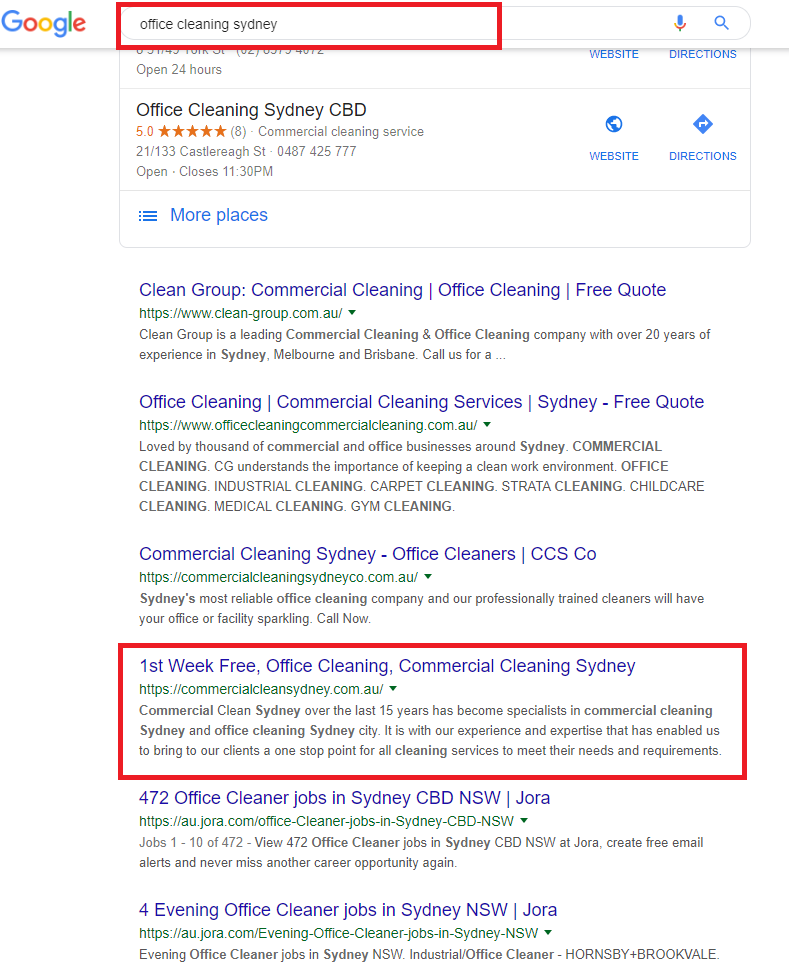
Task: Expand dropdown arrow next to commercialcleaningsydneyco.com.au
Action: [x=428, y=577]
